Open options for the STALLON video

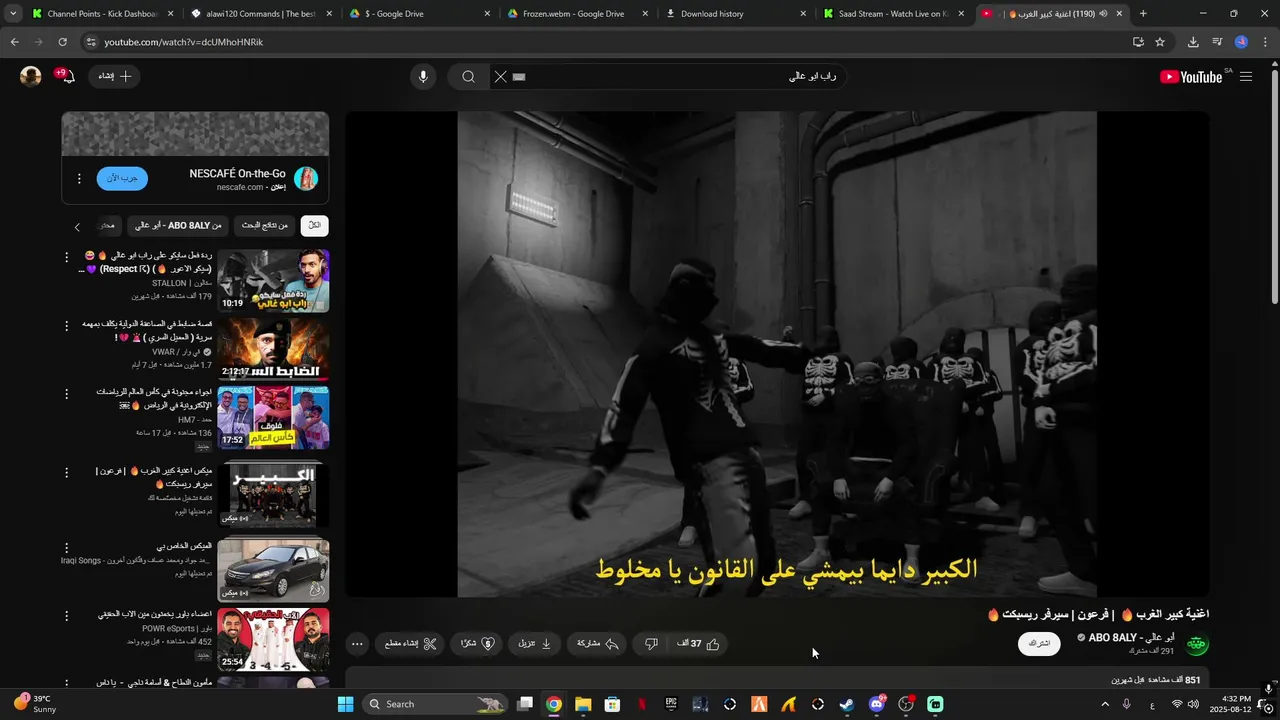pyautogui.click(x=67, y=258)
